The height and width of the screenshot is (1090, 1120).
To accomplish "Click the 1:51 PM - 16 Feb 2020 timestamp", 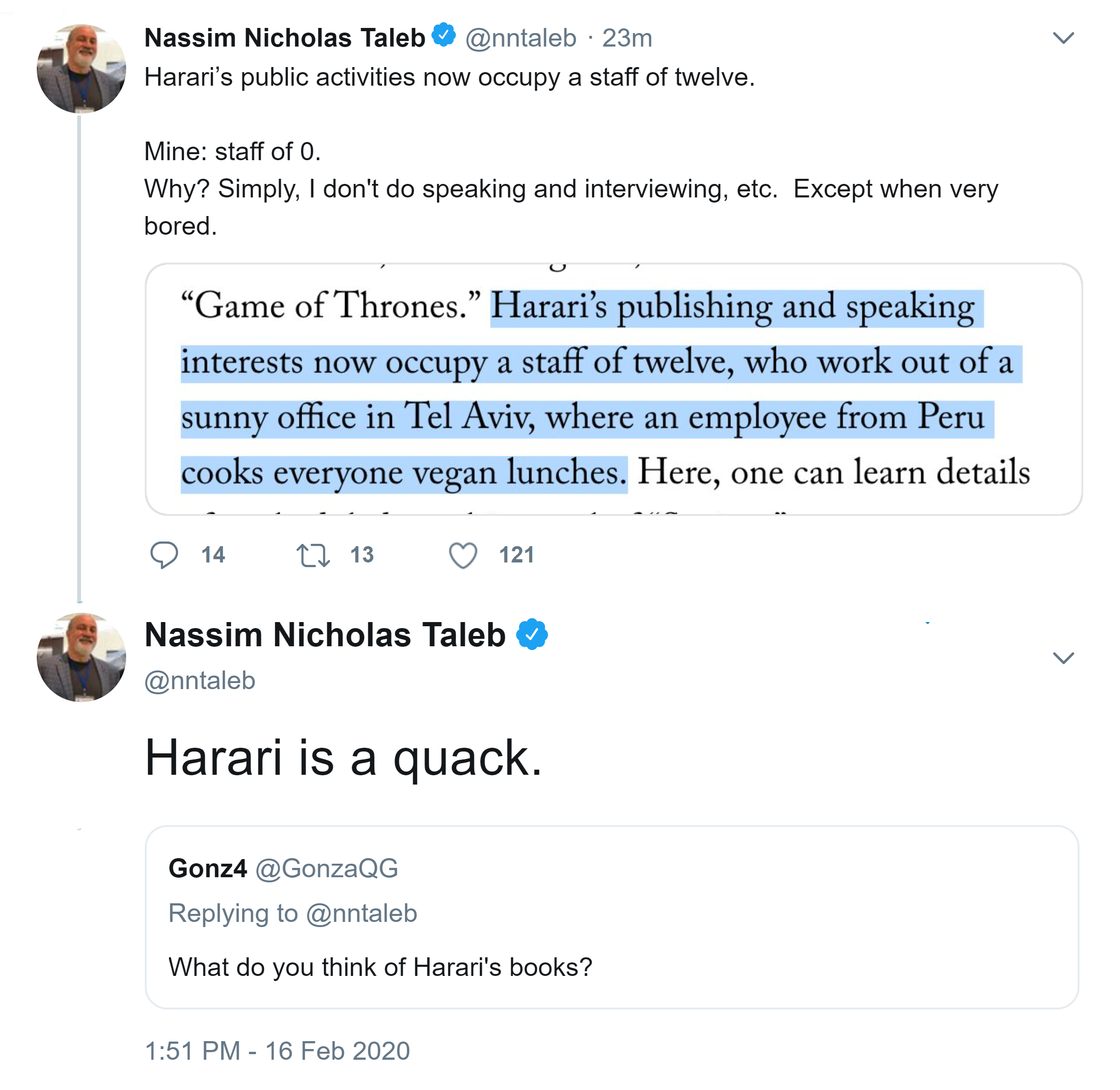I will click(x=277, y=1051).
